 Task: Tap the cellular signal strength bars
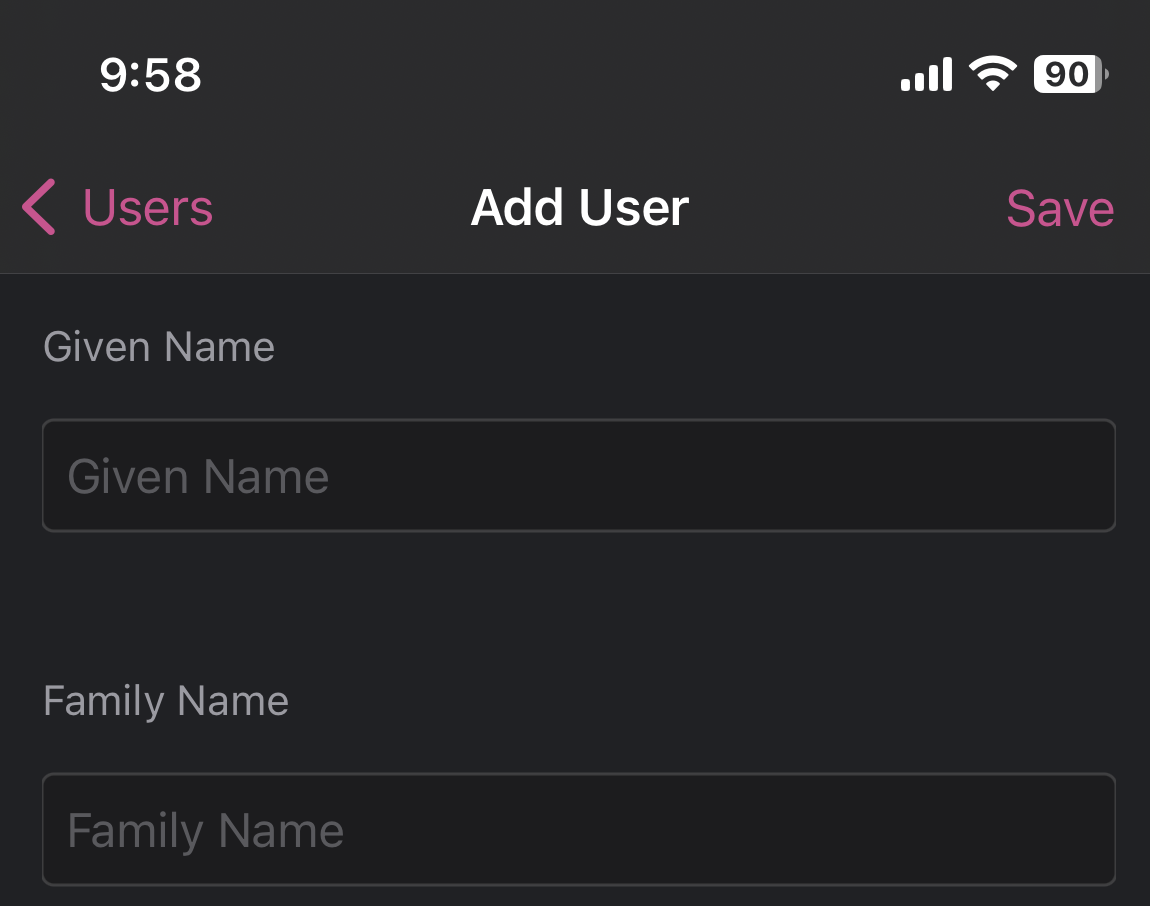click(x=925, y=73)
